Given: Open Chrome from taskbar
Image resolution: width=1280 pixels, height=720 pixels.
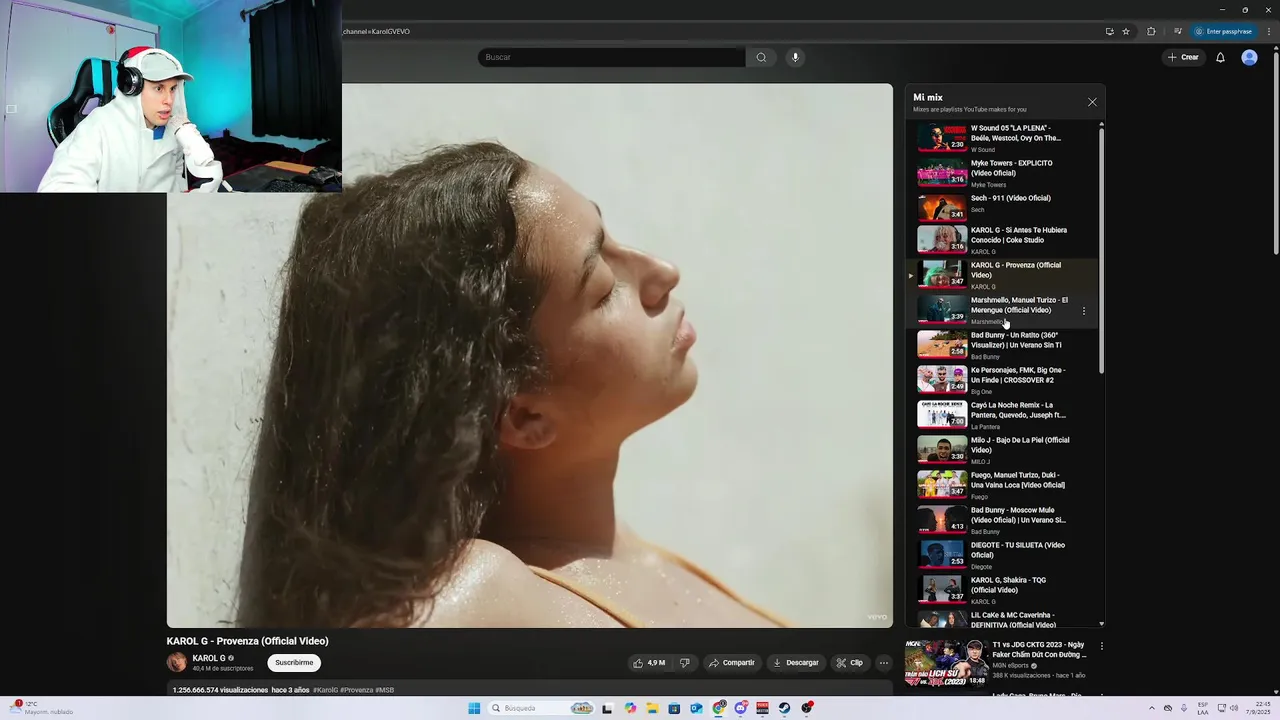Looking at the screenshot, I should pos(719,708).
